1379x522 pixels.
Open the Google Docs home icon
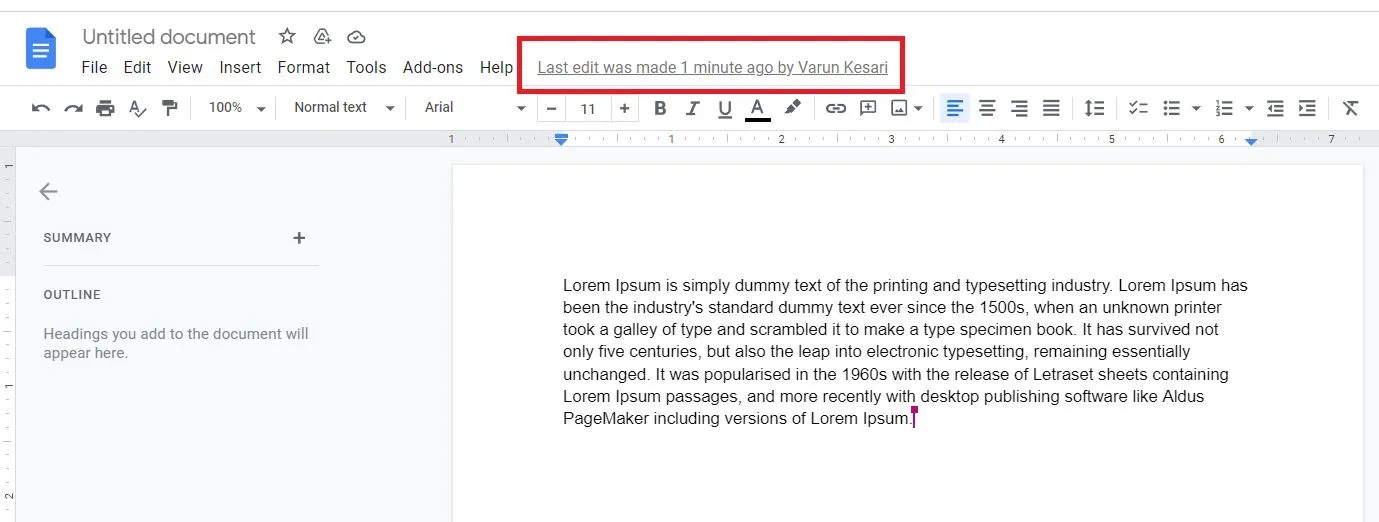(41, 48)
